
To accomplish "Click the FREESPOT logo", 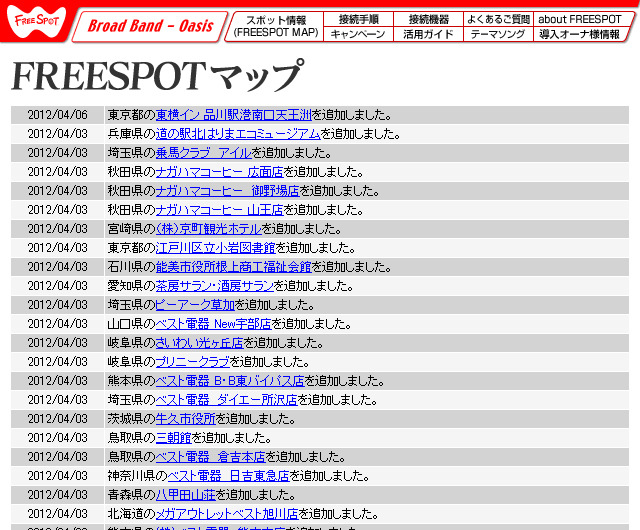I will coord(36,22).
